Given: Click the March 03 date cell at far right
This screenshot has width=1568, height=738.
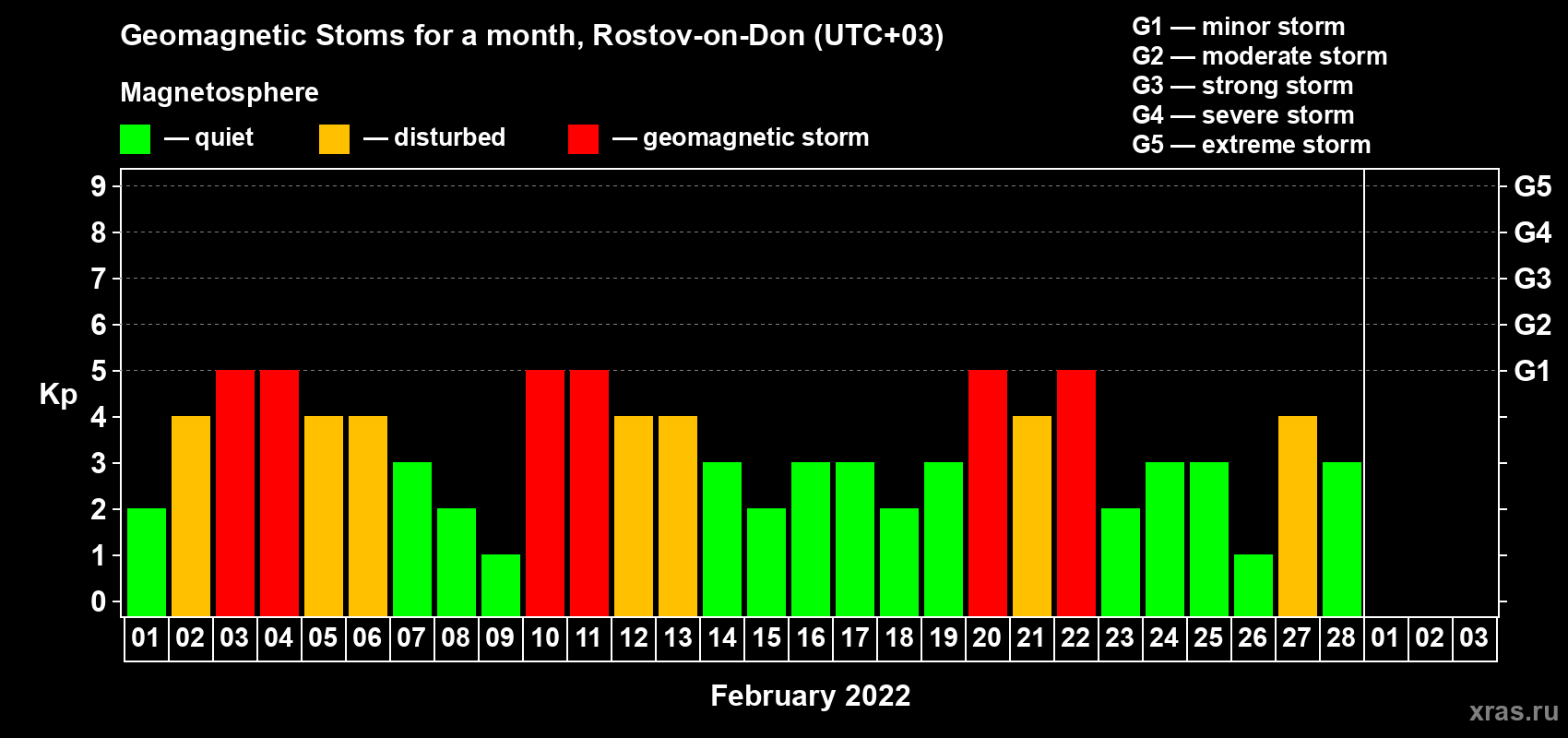Looking at the screenshot, I should [x=1475, y=637].
